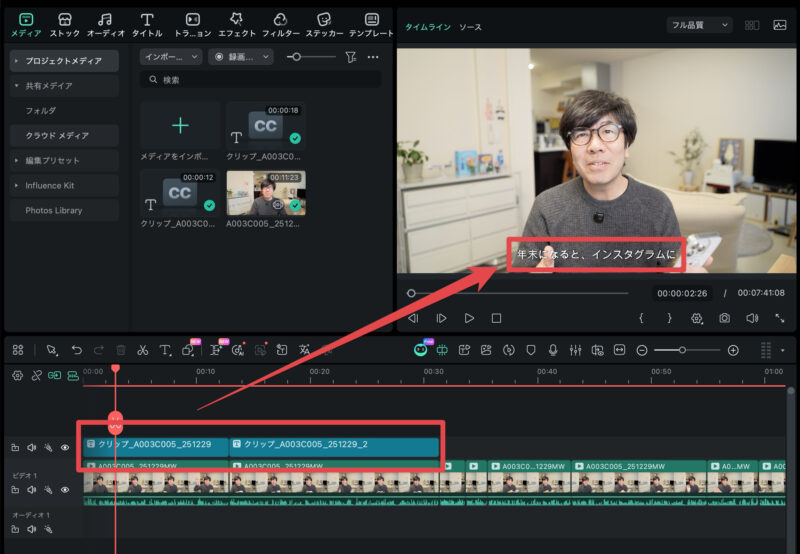Mute the オーディオ 1 track

pos(32,528)
